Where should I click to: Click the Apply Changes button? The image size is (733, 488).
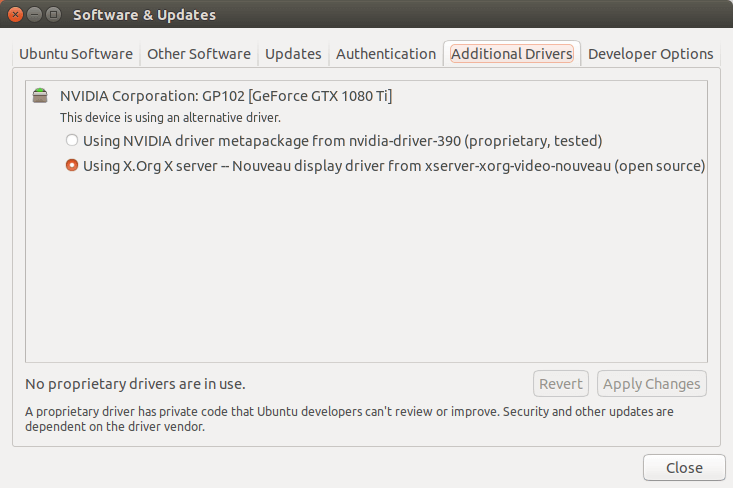click(x=651, y=384)
